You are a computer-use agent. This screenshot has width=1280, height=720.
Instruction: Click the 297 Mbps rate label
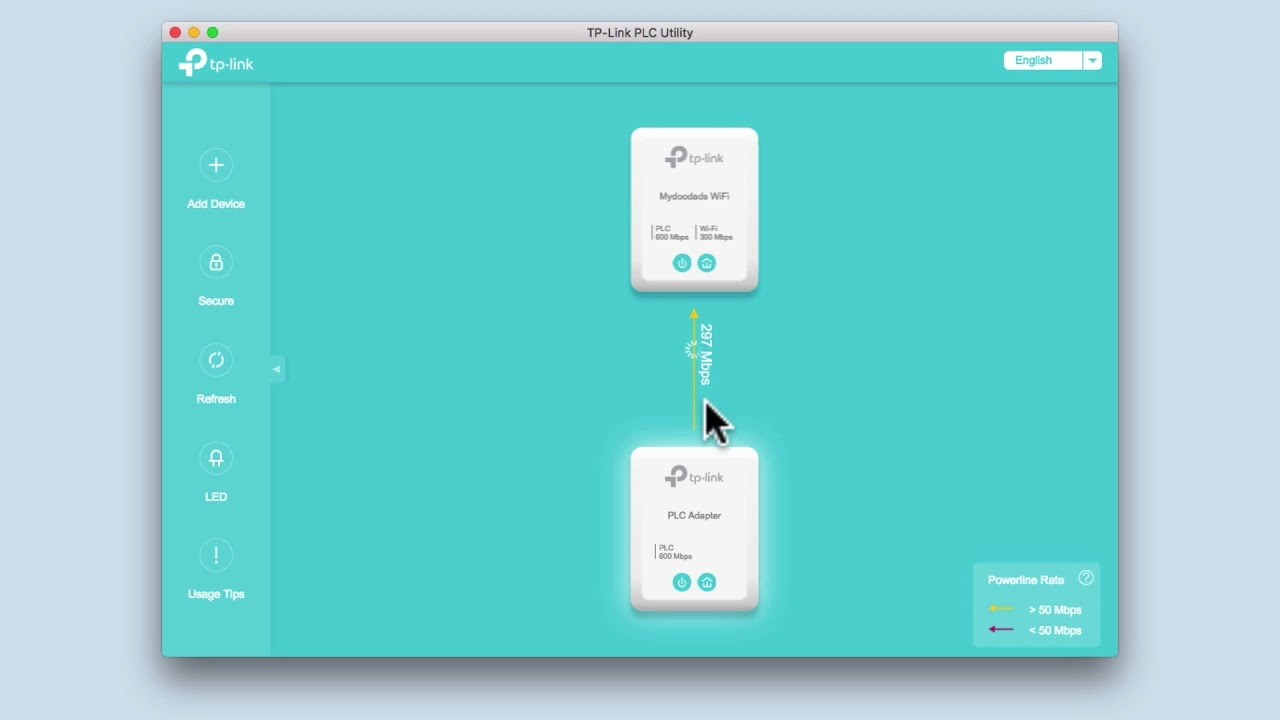(706, 354)
